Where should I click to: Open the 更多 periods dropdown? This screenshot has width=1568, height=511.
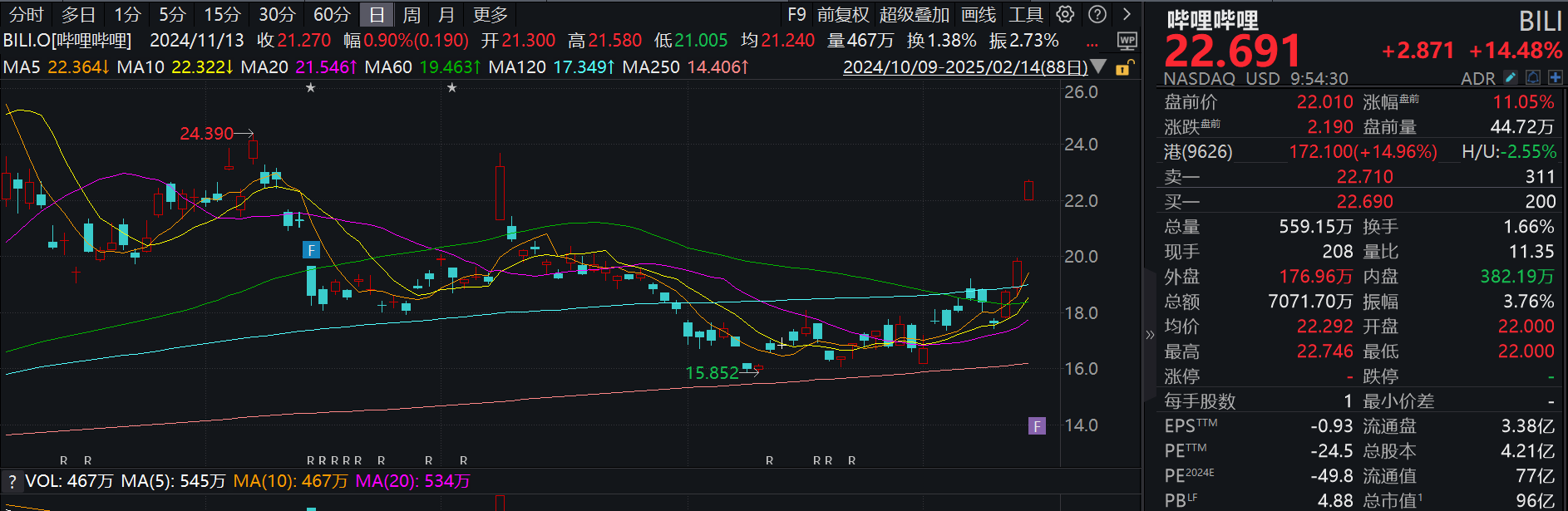pos(490,14)
